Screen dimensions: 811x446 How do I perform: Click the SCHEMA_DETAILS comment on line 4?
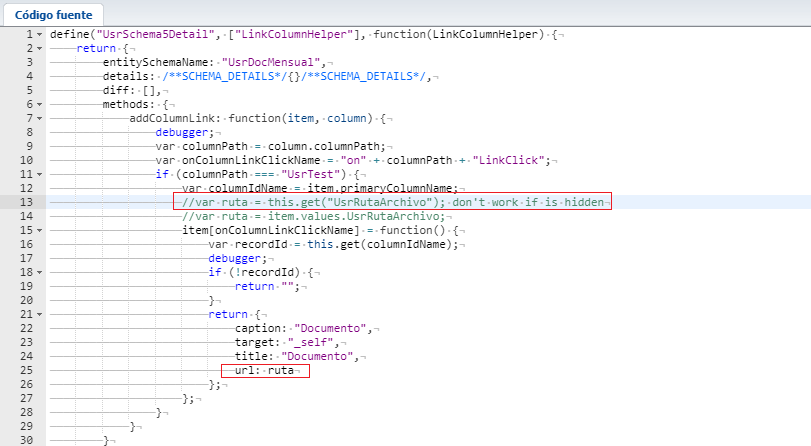point(294,76)
